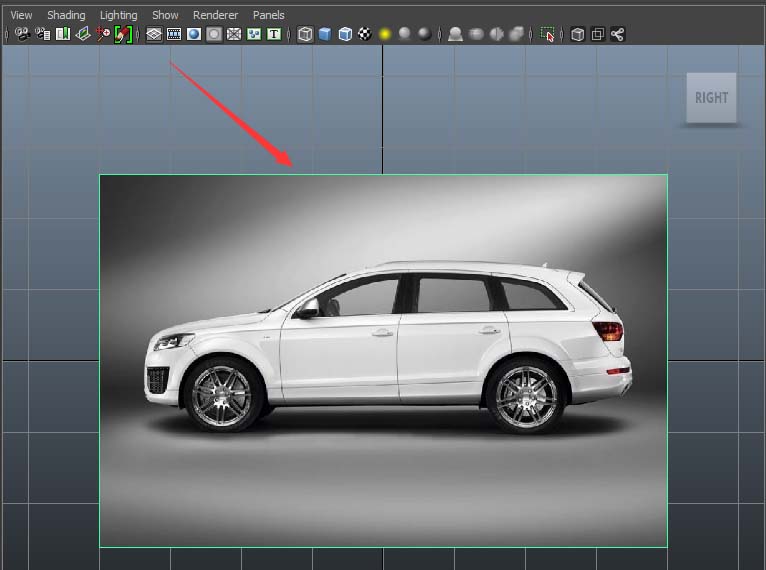This screenshot has width=766, height=570.
Task: Open the View menu
Action: pyautogui.click(x=21, y=15)
